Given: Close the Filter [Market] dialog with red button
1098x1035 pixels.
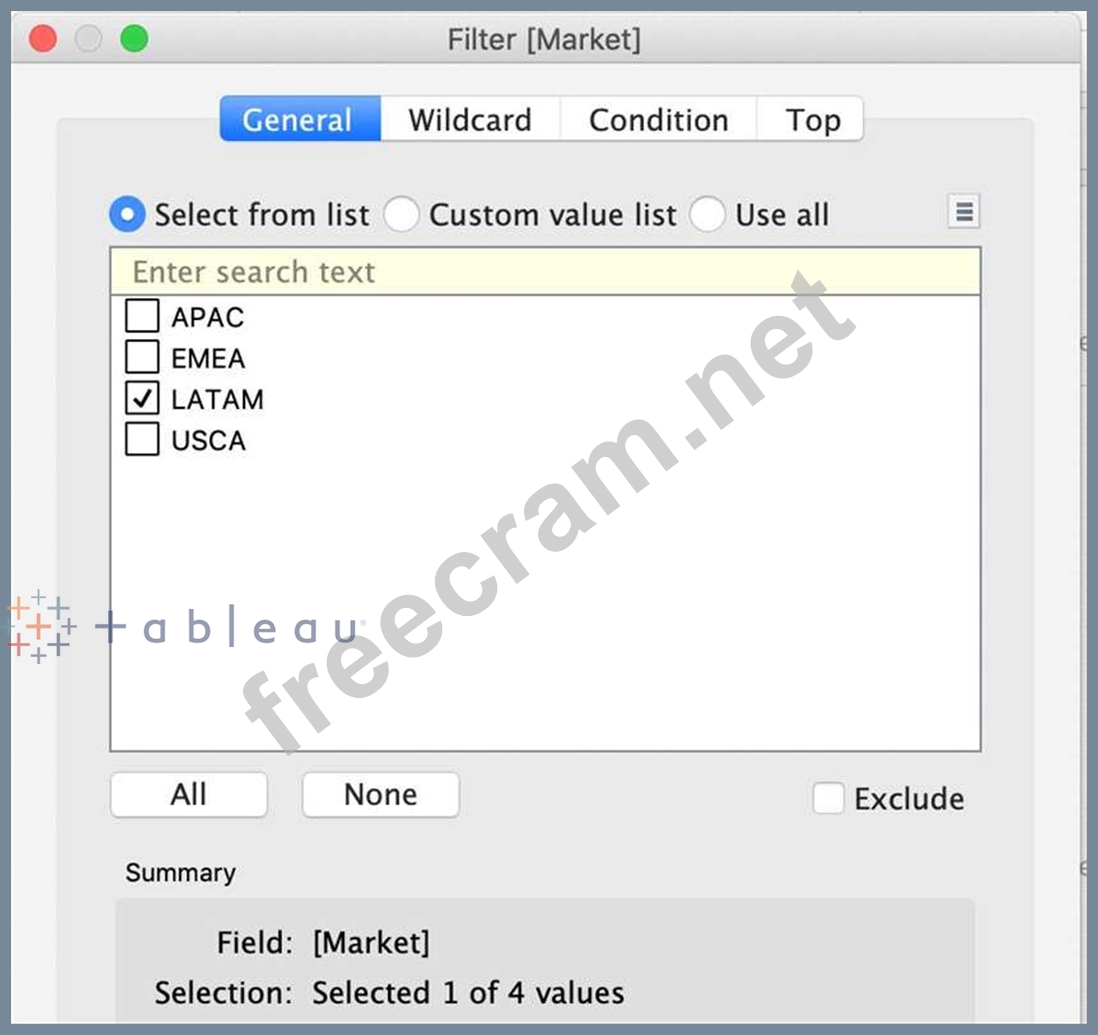Looking at the screenshot, I should point(43,39).
